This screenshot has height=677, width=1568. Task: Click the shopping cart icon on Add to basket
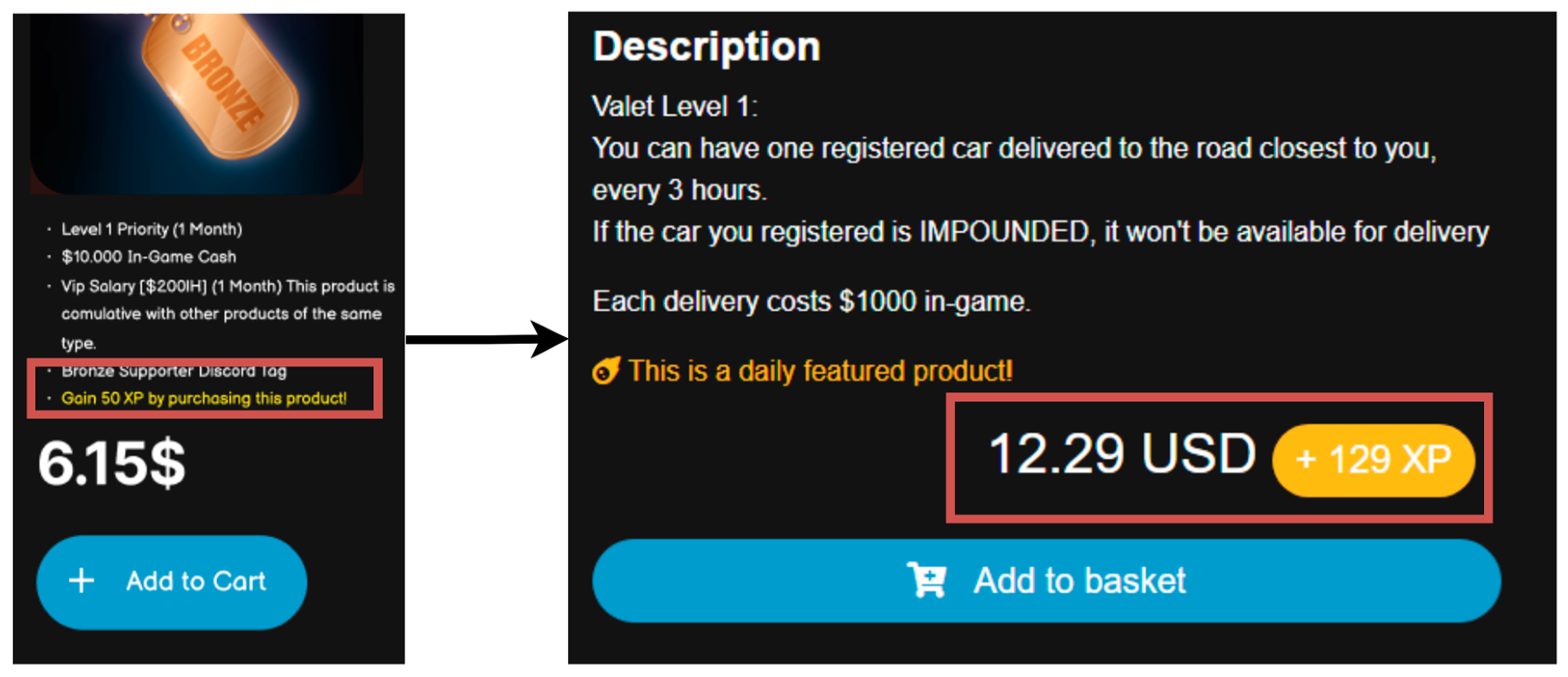(926, 580)
